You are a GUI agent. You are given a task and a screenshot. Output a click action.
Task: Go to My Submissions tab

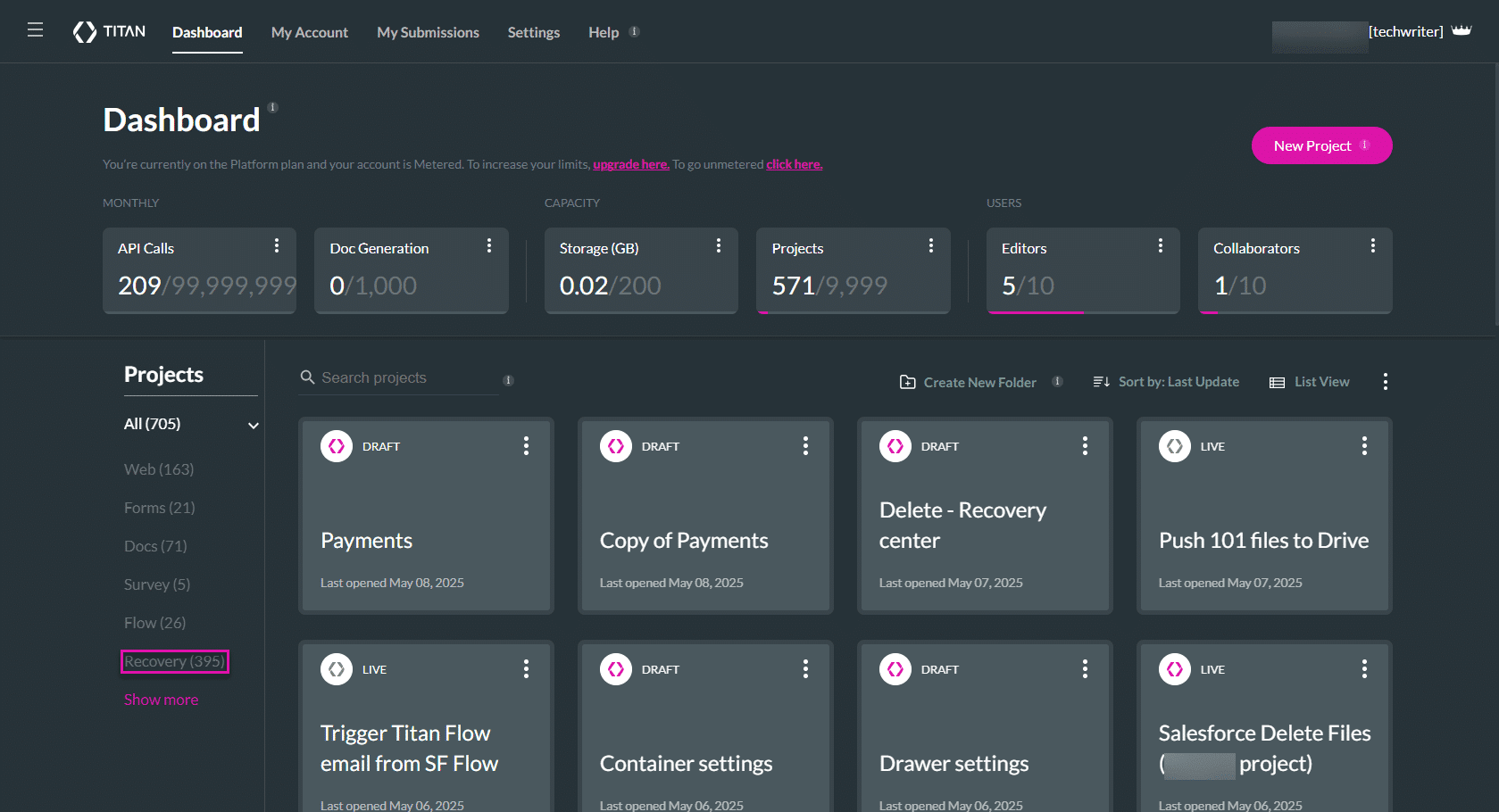click(x=428, y=32)
